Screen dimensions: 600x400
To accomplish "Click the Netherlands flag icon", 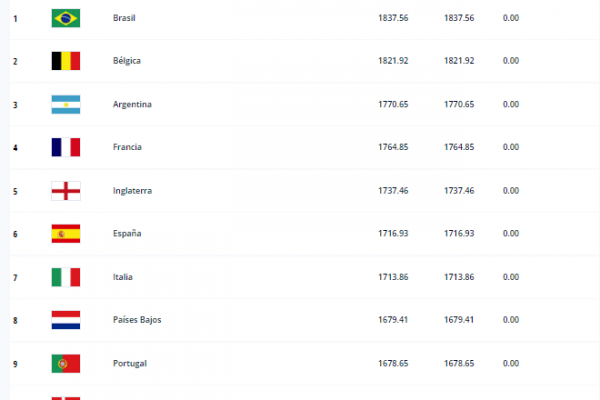I will click(x=66, y=320).
